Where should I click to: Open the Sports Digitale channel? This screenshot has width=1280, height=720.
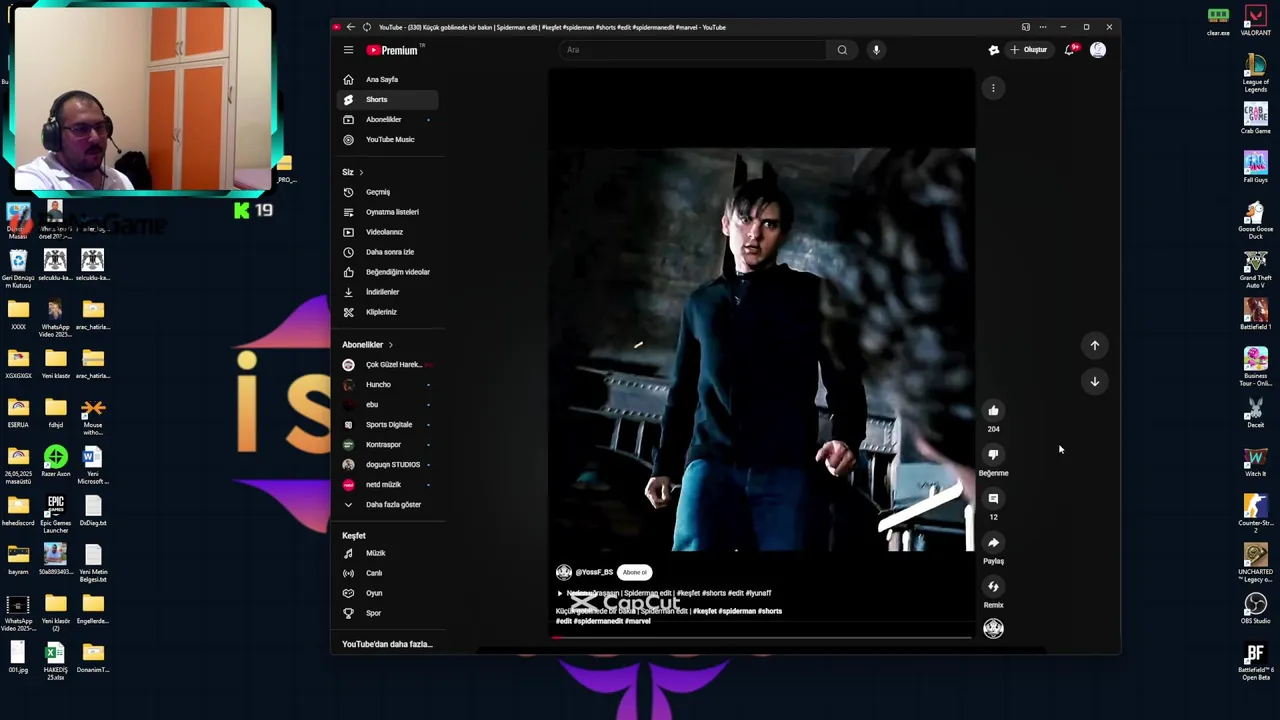pos(388,424)
